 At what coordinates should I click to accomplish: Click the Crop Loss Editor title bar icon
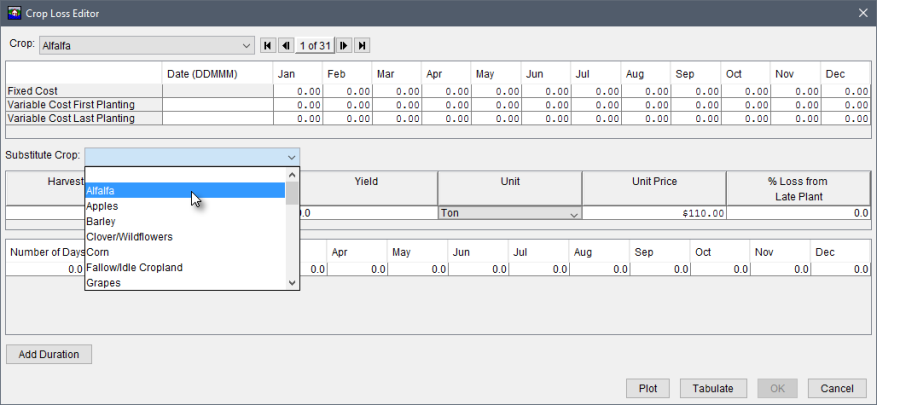pyautogui.click(x=13, y=12)
